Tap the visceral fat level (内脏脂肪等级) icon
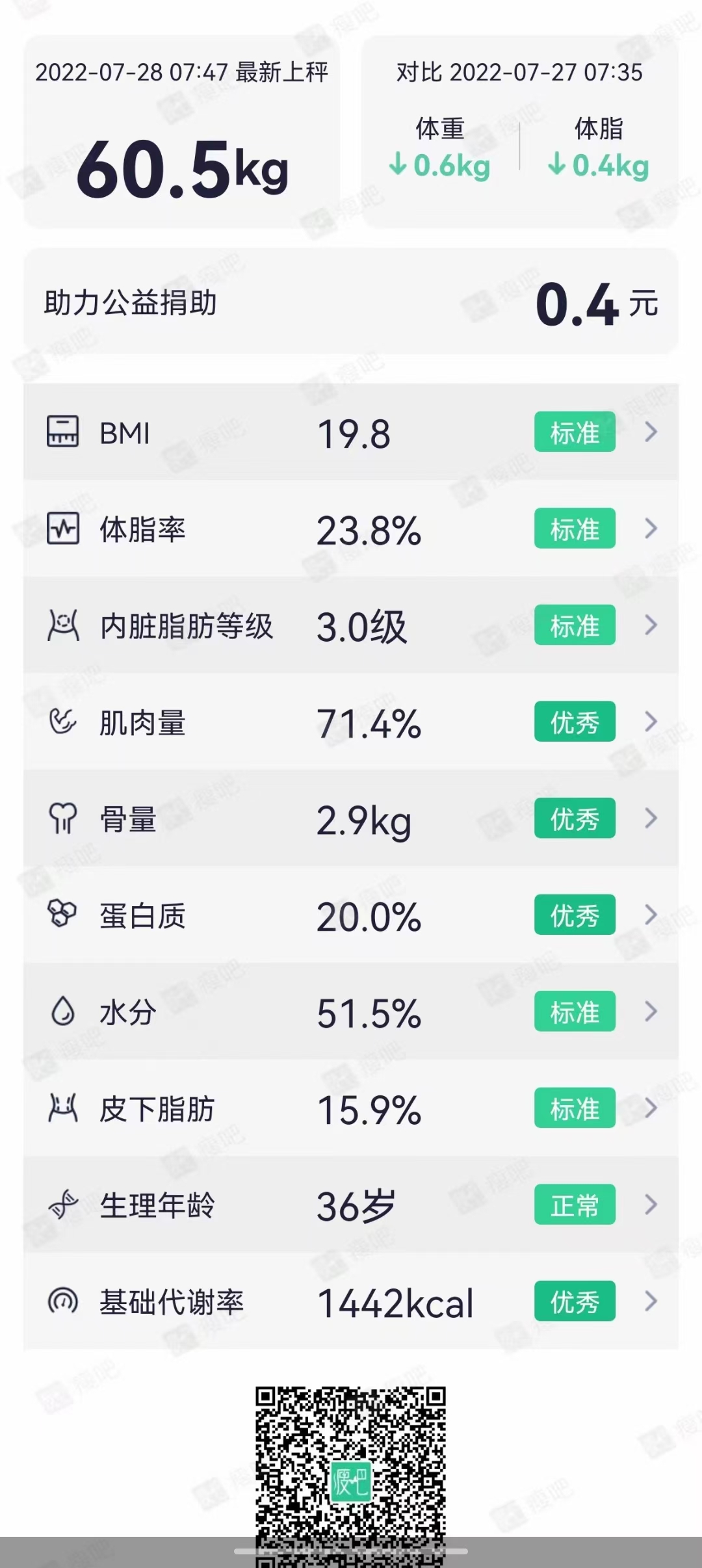702x1568 pixels. pyautogui.click(x=63, y=625)
